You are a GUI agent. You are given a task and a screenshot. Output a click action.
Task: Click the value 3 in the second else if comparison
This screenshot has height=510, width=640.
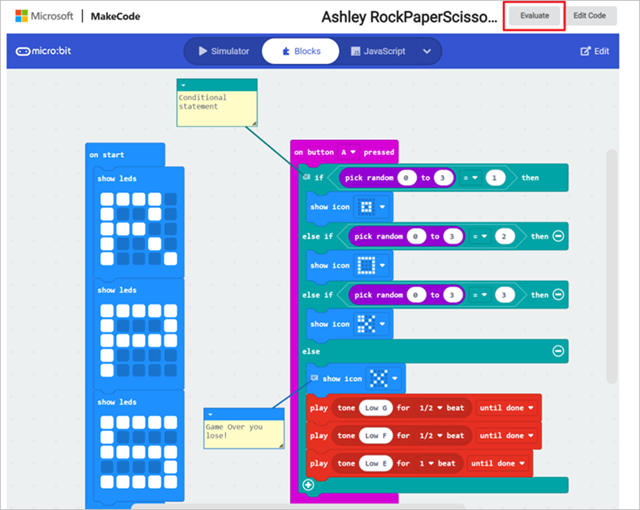point(504,295)
